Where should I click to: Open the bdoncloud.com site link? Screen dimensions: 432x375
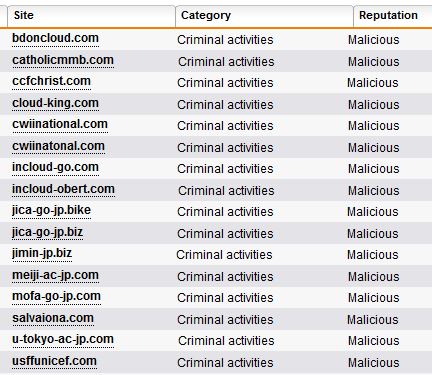[55, 38]
